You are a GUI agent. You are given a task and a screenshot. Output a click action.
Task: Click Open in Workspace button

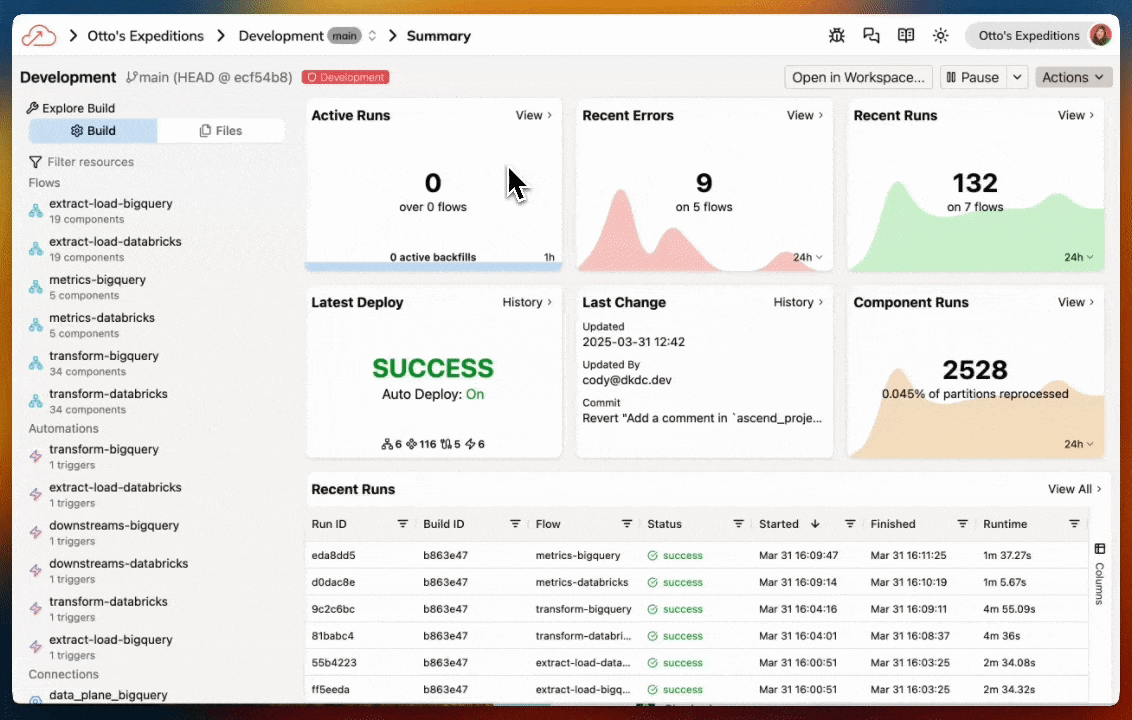click(858, 77)
